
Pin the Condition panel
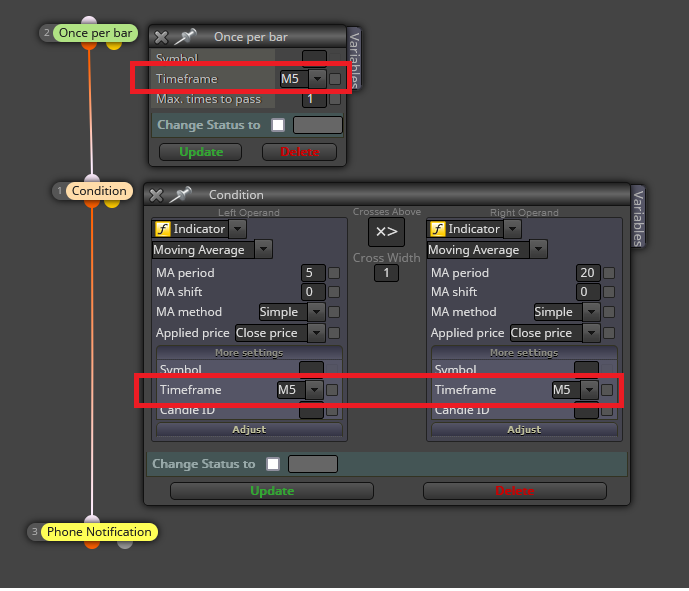click(x=180, y=195)
